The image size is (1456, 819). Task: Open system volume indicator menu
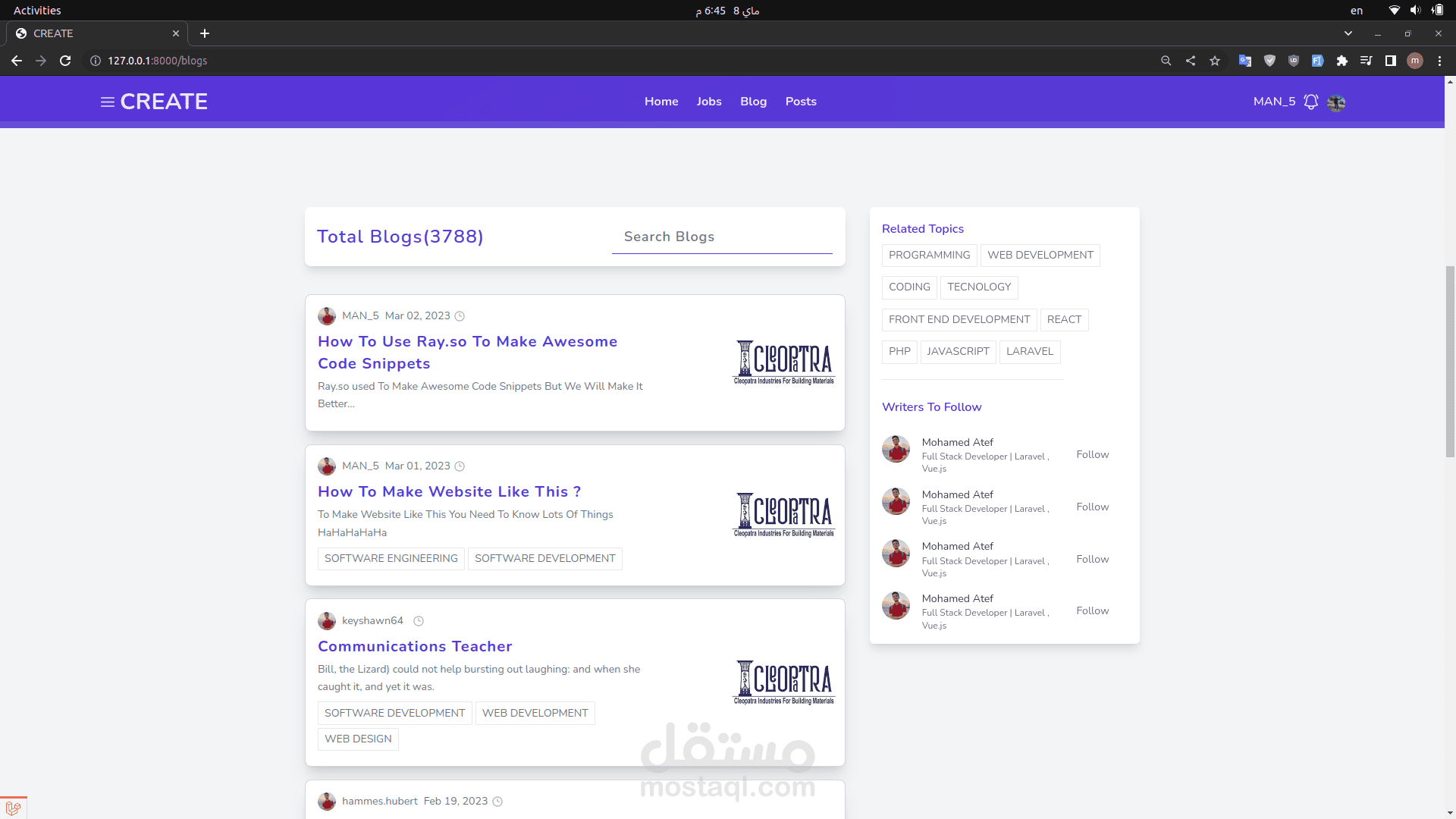point(1415,11)
